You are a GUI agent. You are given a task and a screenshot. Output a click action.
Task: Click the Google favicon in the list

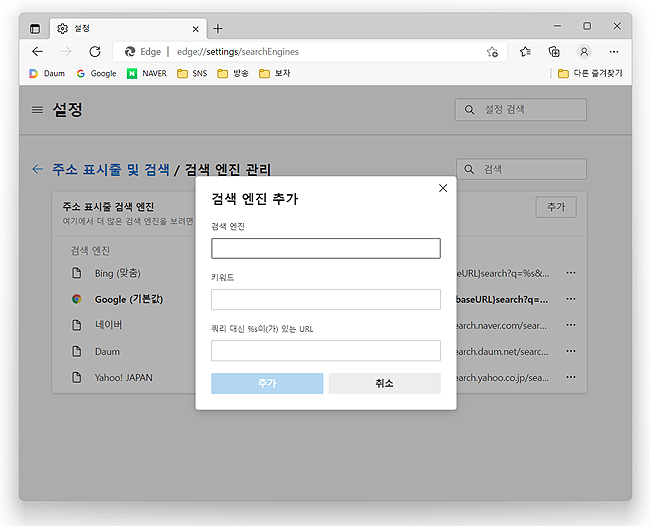(77, 299)
